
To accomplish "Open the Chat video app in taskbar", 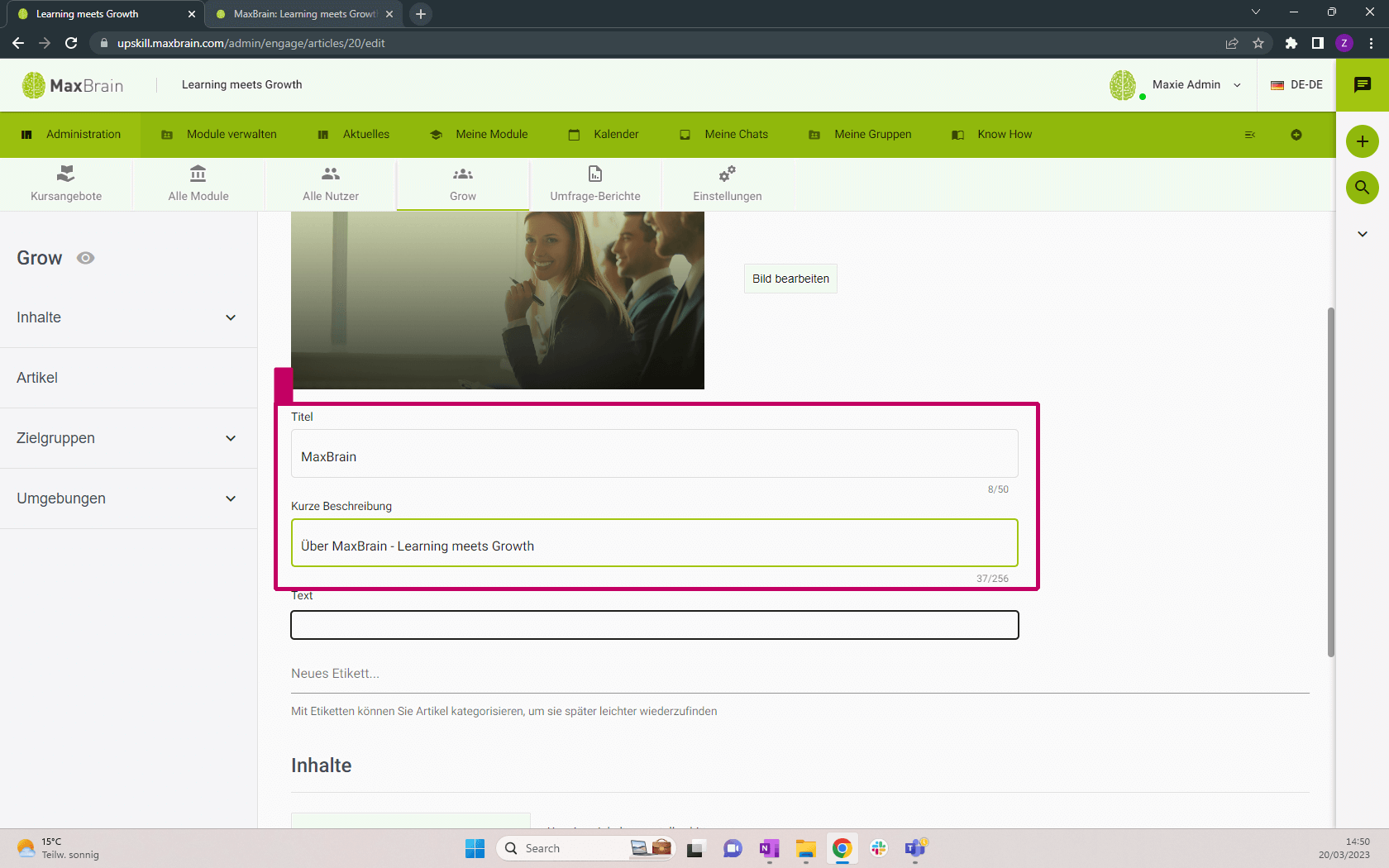I will point(733,848).
